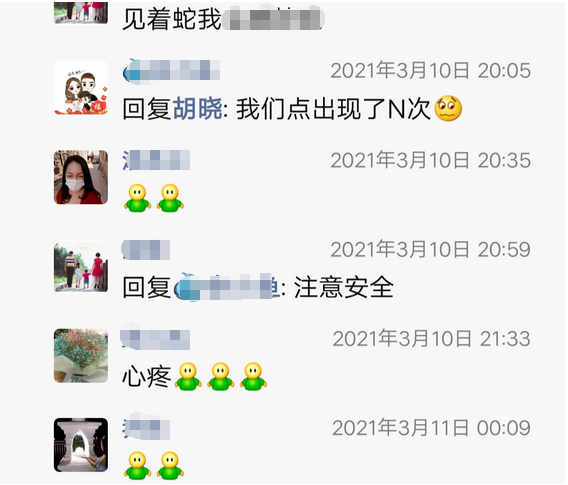Open the partial avatar beside 见着蛇我
Image resolution: width=568 pixels, height=485 pixels.
tap(81, 12)
